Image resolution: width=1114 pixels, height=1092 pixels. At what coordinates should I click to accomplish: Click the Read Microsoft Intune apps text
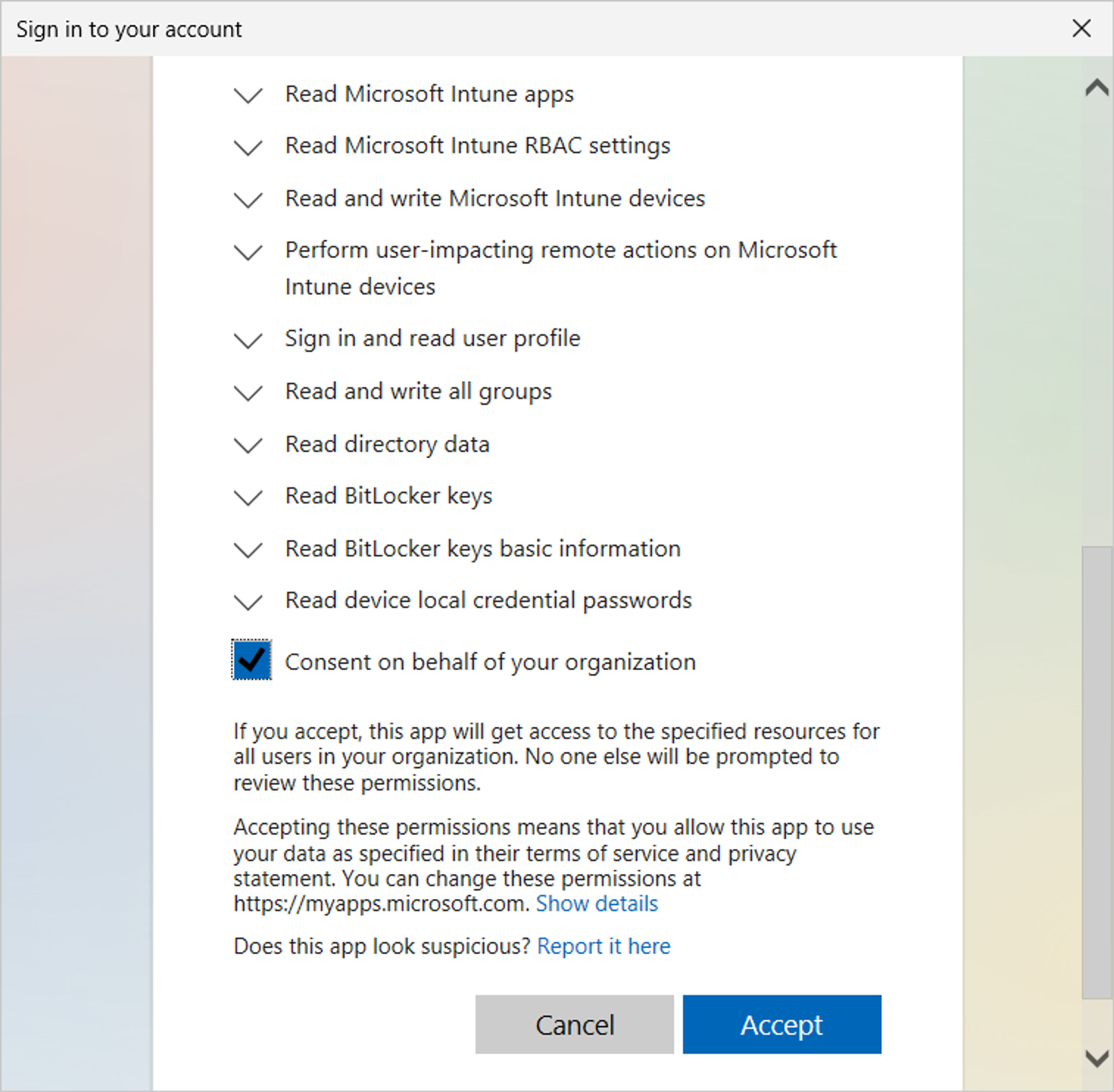click(x=430, y=95)
